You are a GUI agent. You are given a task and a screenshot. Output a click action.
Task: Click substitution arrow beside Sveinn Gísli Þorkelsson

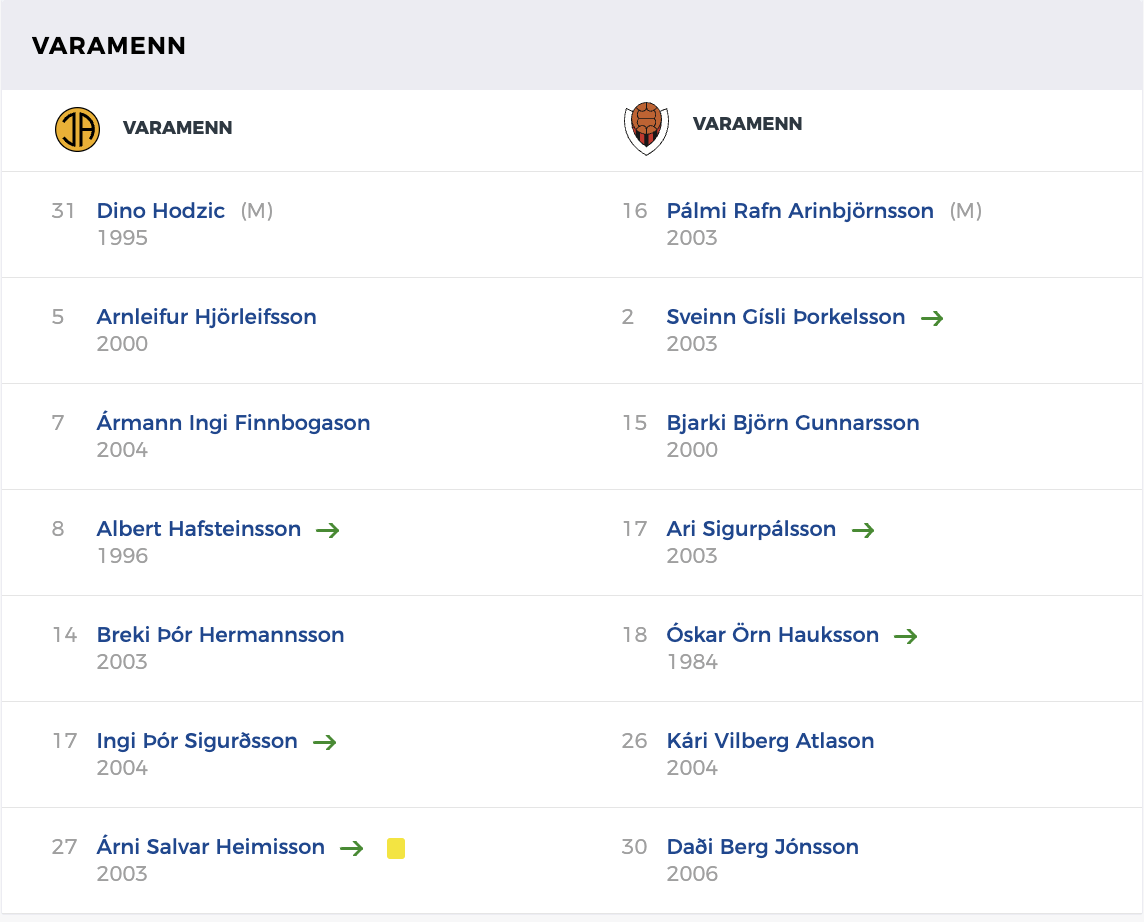[932, 318]
